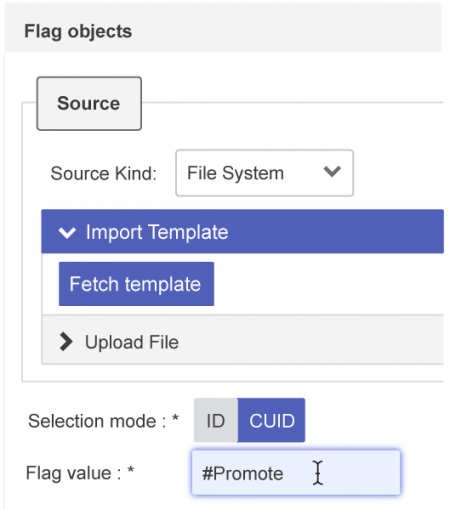Click the Flag objects panel header
Image resolution: width=450 pixels, height=510 pixels.
(223, 31)
